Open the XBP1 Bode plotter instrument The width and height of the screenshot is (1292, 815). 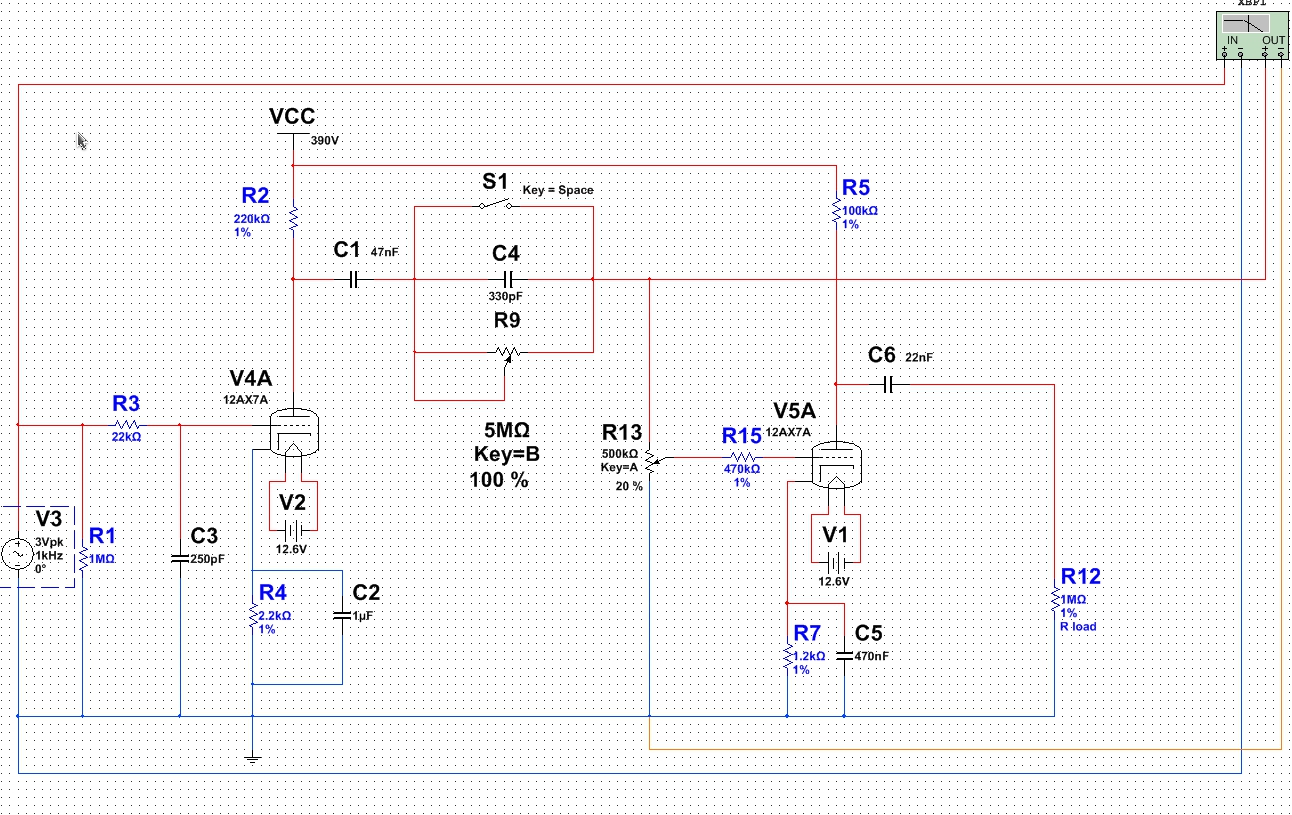1252,30
